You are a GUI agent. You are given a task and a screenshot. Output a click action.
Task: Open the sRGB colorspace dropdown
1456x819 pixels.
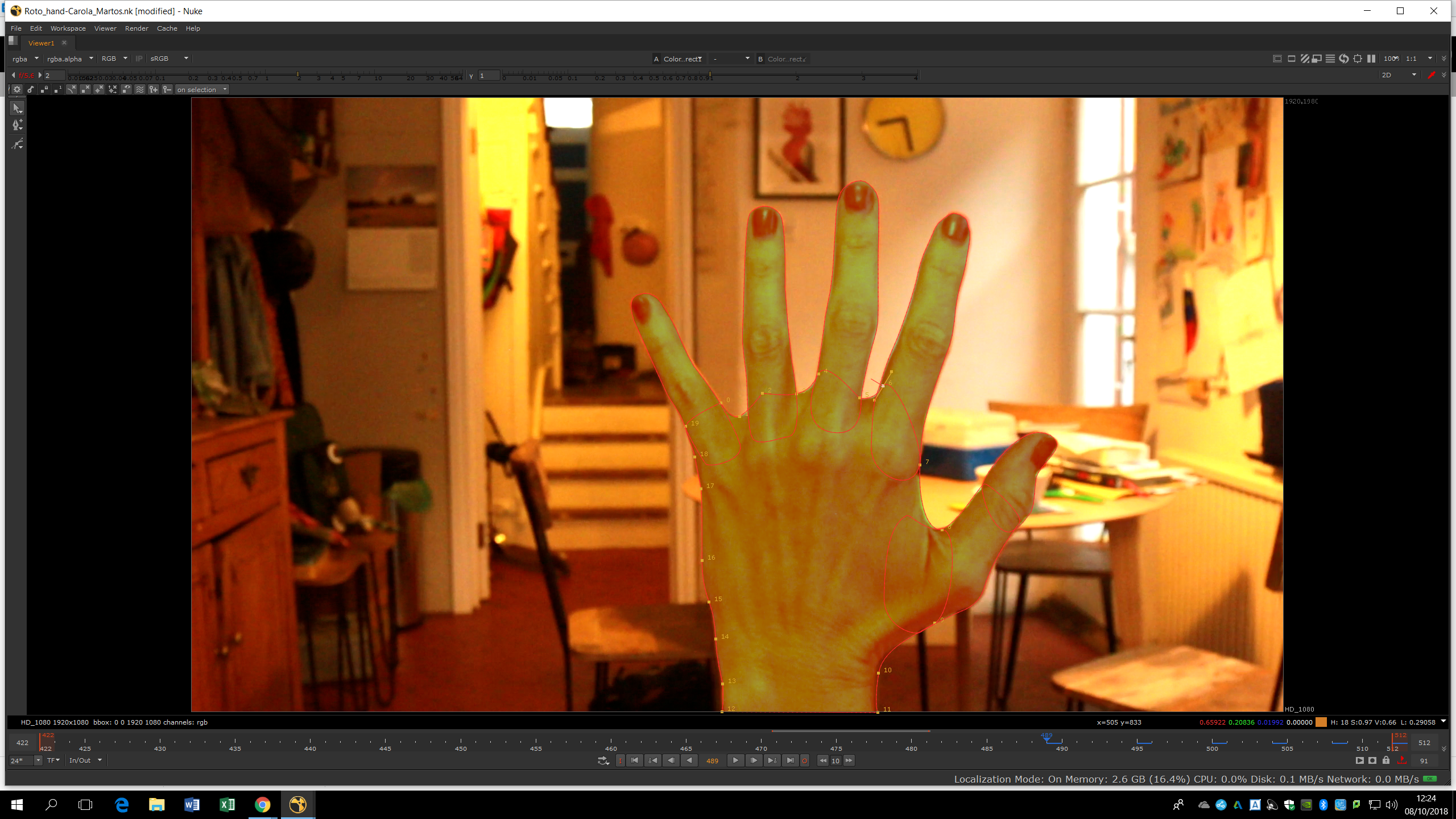[x=169, y=59]
